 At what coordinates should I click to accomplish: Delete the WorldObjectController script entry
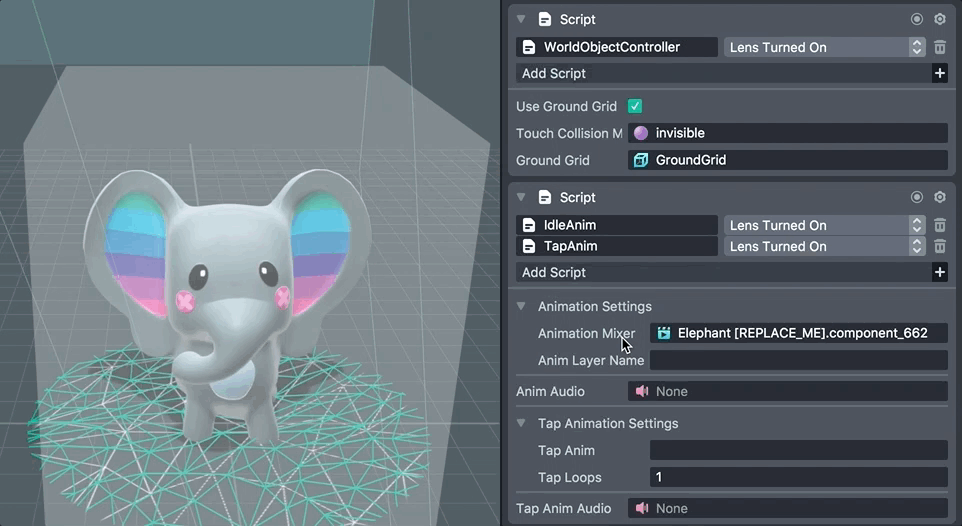[x=940, y=47]
